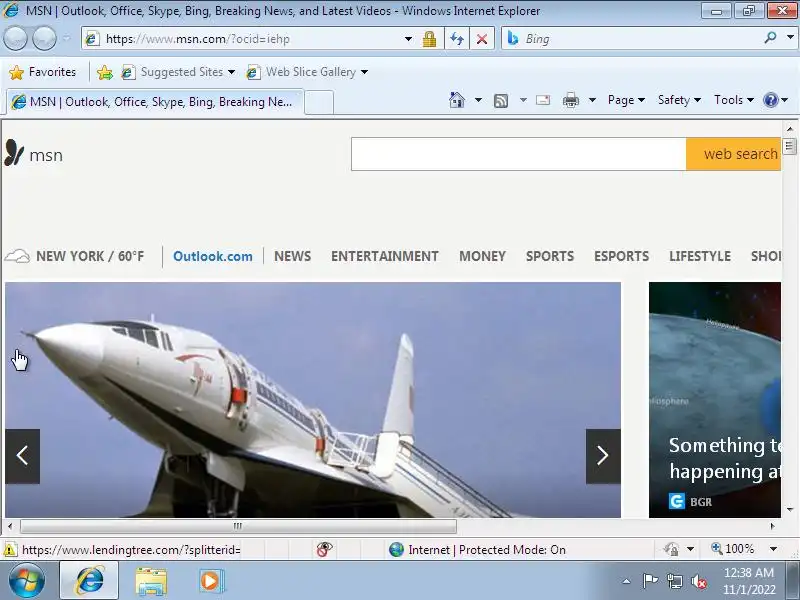This screenshot has height=600, width=800.
Task: Click the MSN web search text field
Action: [518, 154]
